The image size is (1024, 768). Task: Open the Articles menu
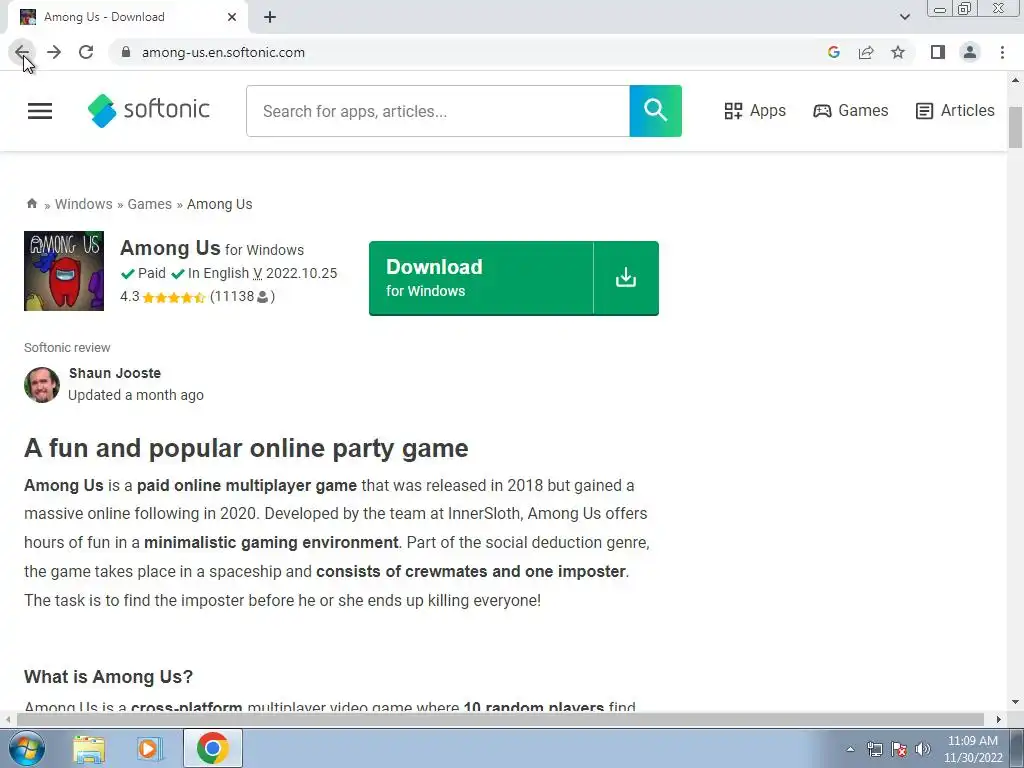[x=955, y=110]
